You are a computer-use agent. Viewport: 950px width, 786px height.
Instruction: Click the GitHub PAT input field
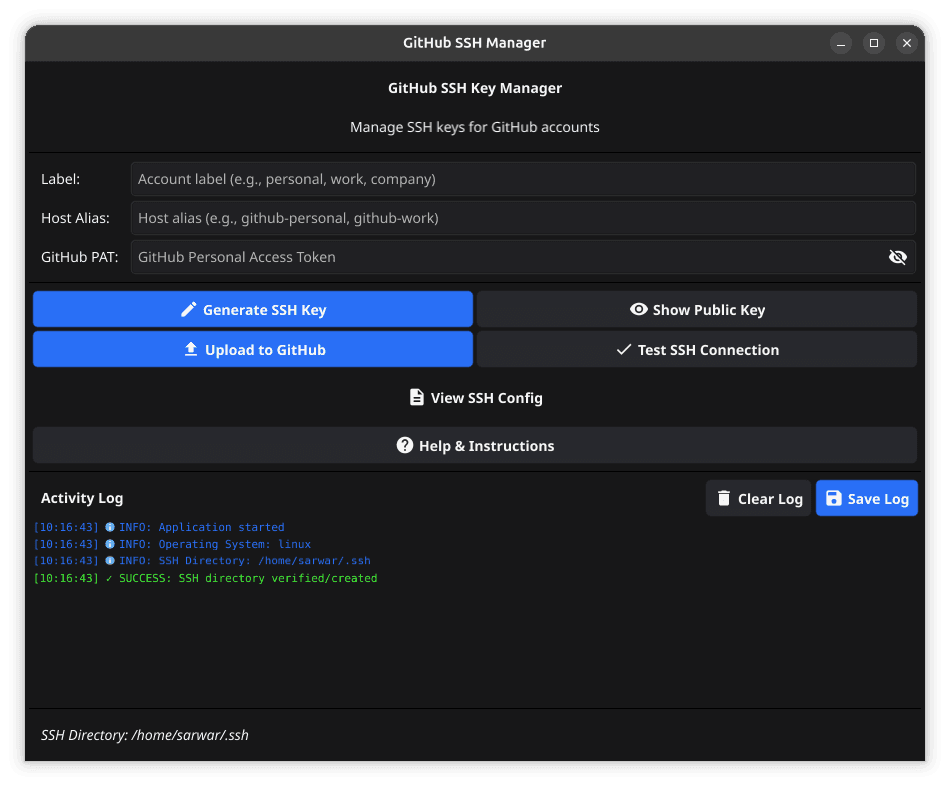coord(500,257)
